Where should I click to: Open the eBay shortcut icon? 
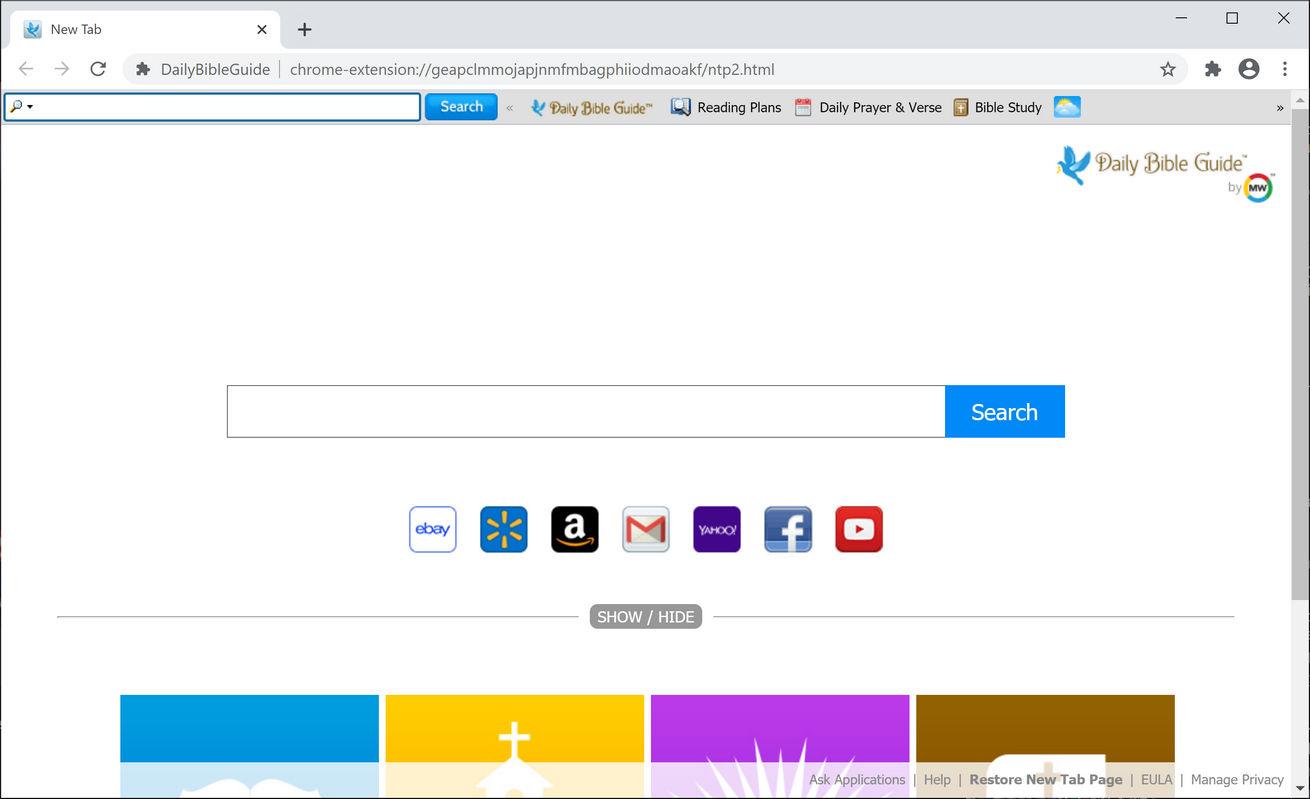point(433,529)
